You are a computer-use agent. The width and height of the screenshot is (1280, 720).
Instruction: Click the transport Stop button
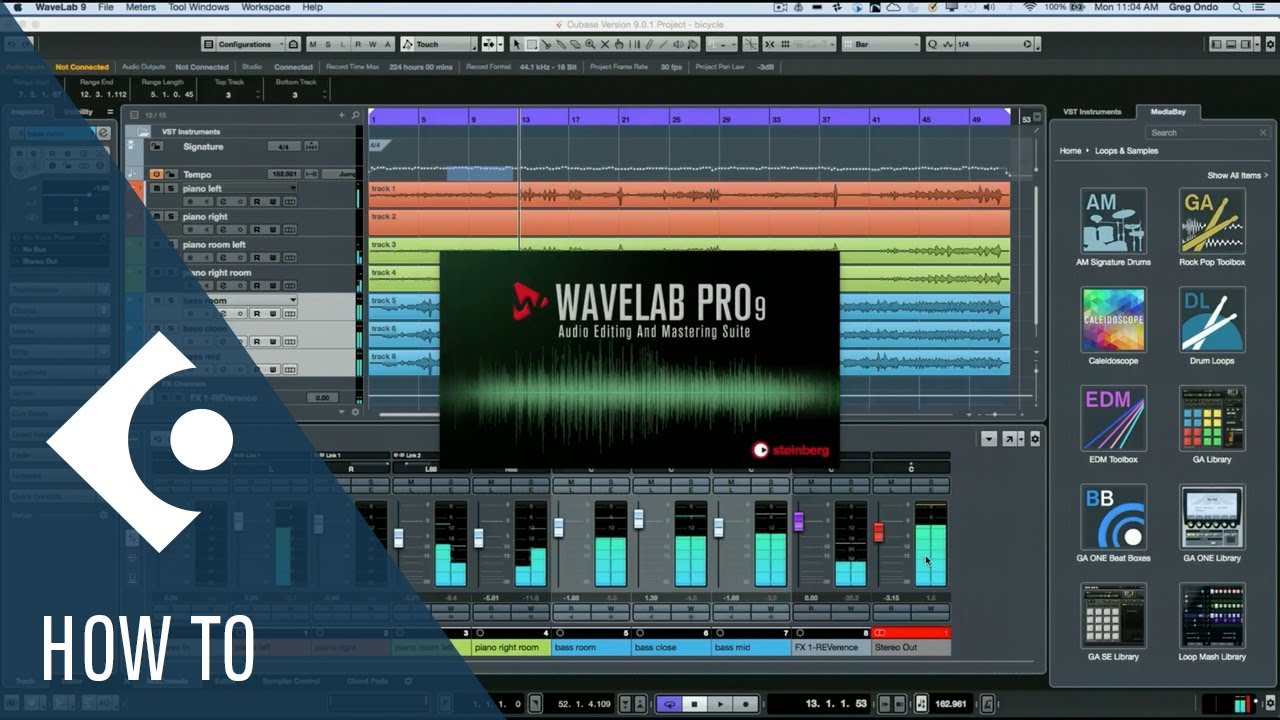[x=695, y=704]
